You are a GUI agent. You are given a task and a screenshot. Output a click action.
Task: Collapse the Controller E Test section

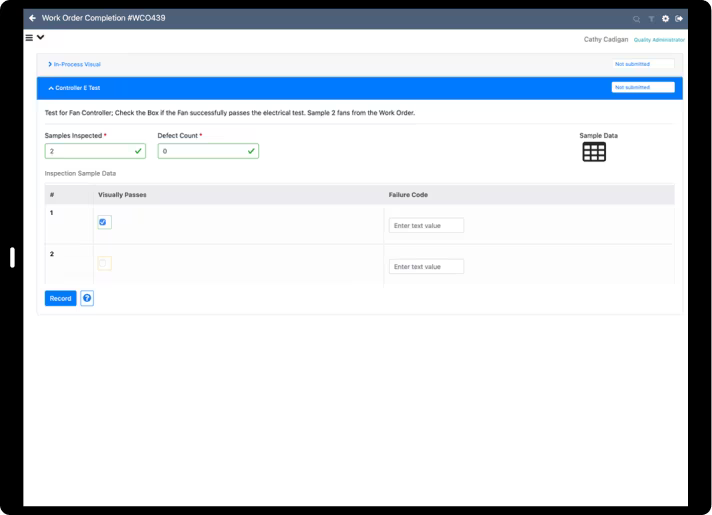tap(74, 87)
